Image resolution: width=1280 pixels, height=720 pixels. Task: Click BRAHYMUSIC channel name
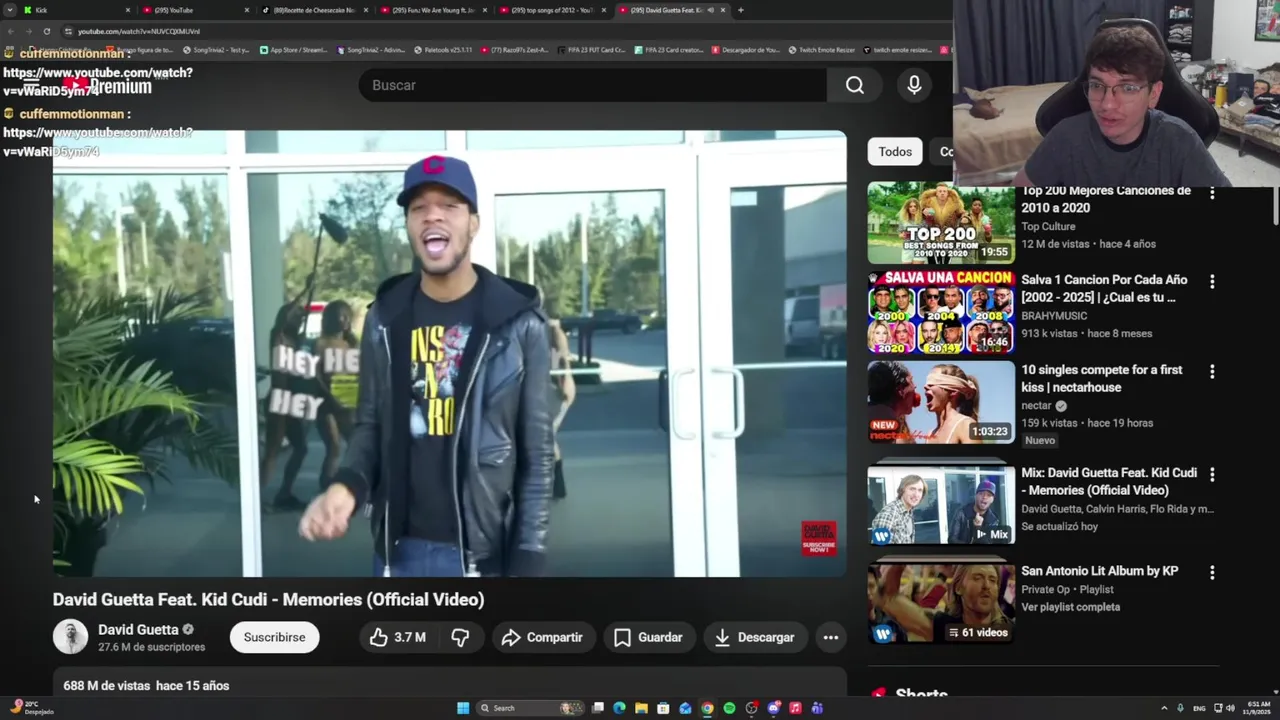tap(1054, 316)
